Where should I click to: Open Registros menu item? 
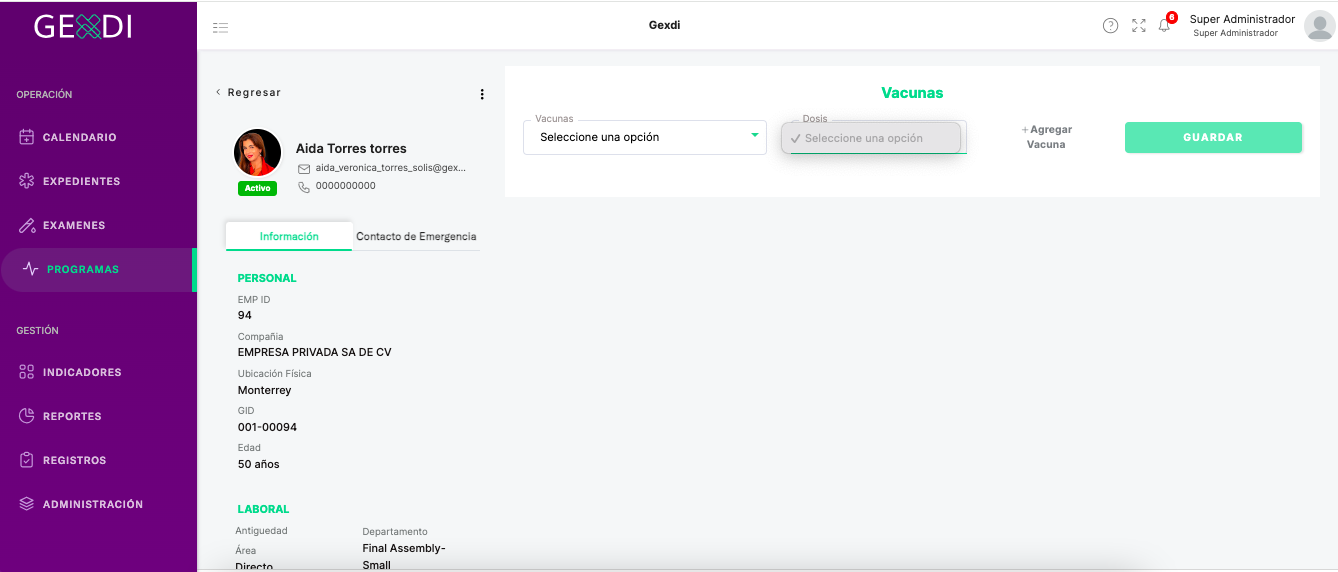tap(98, 460)
